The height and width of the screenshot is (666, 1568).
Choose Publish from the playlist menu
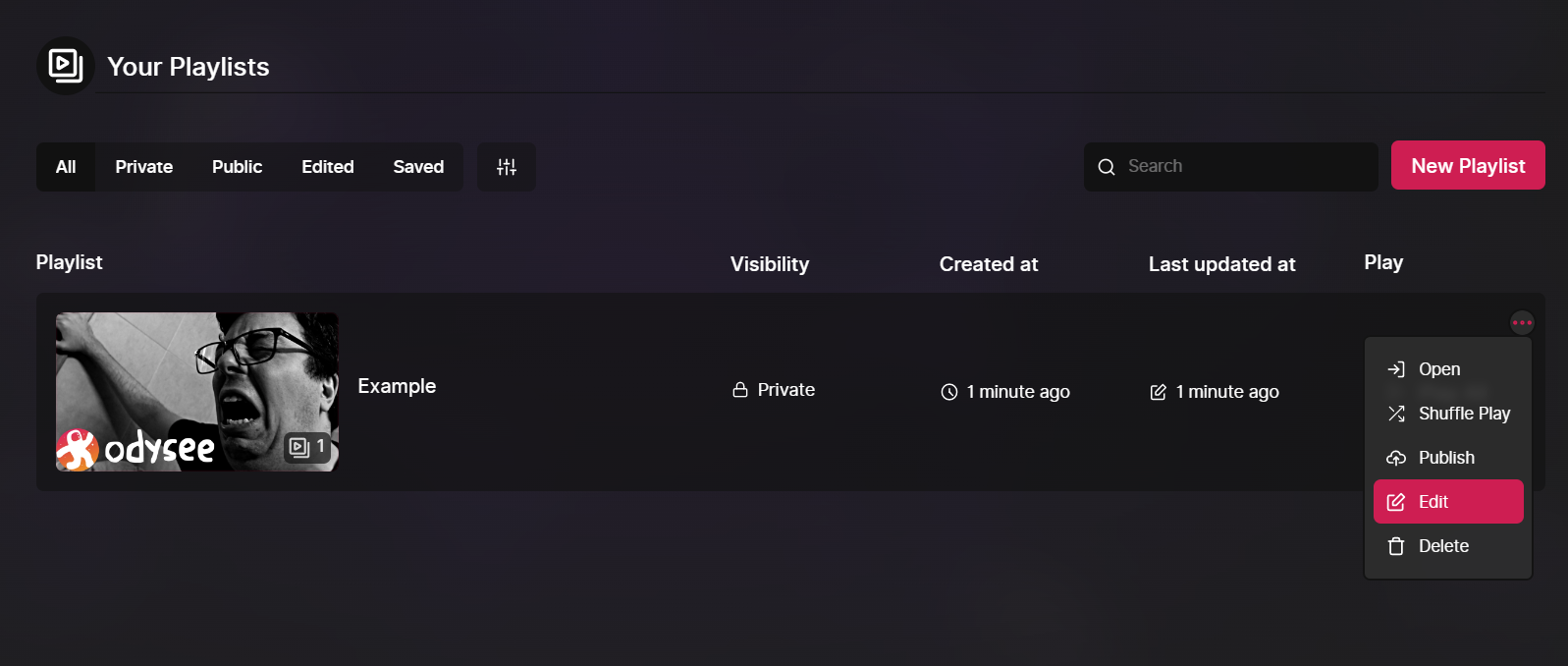1448,458
